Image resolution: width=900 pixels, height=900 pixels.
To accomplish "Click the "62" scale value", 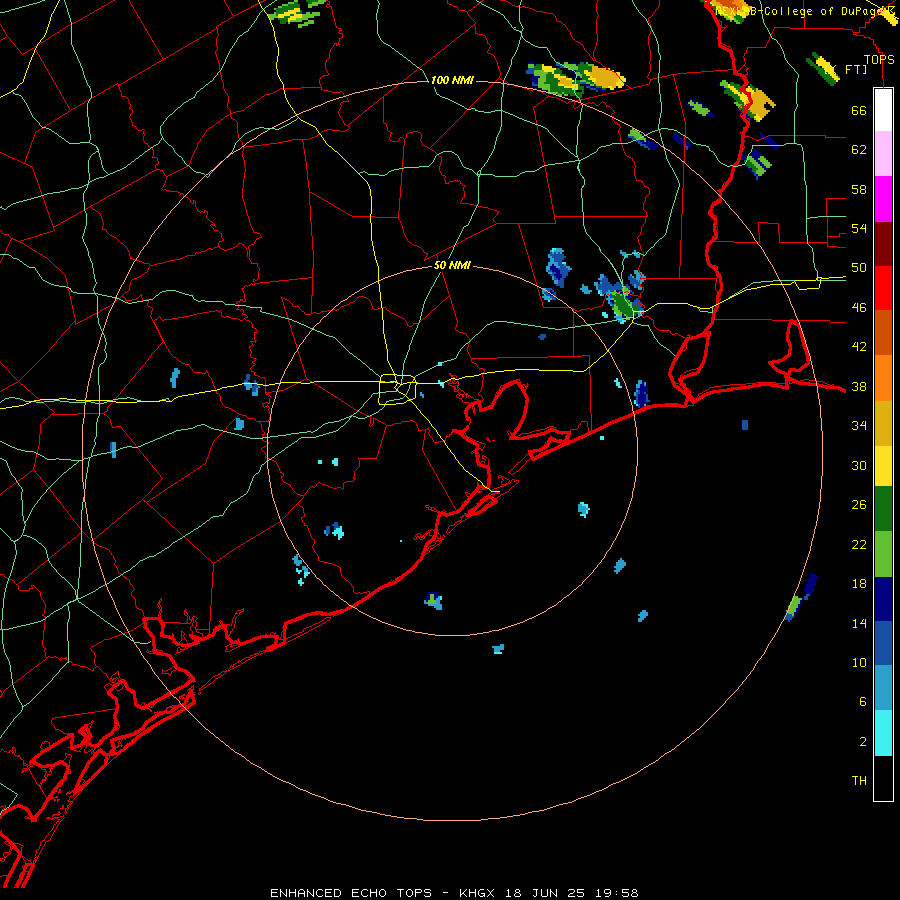I will (x=859, y=150).
